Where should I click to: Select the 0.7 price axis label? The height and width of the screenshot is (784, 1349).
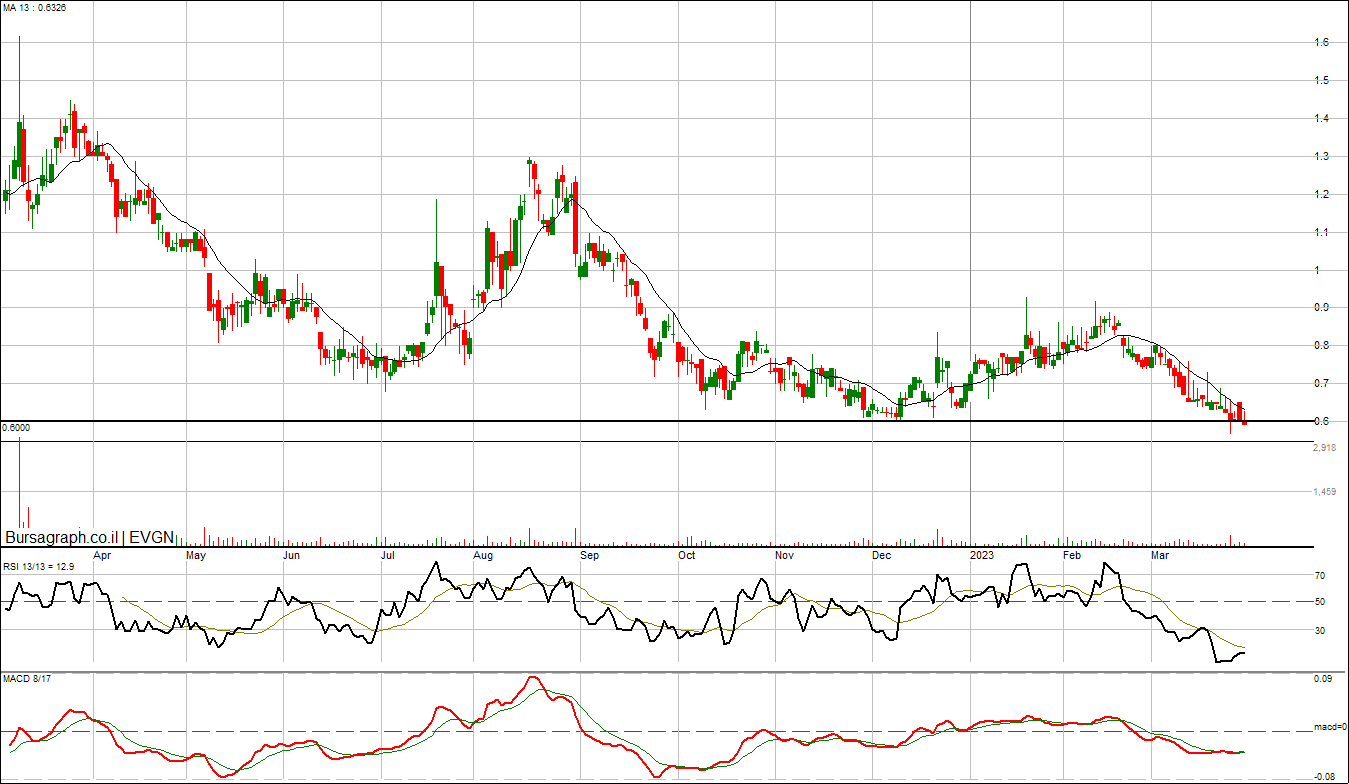1321,383
